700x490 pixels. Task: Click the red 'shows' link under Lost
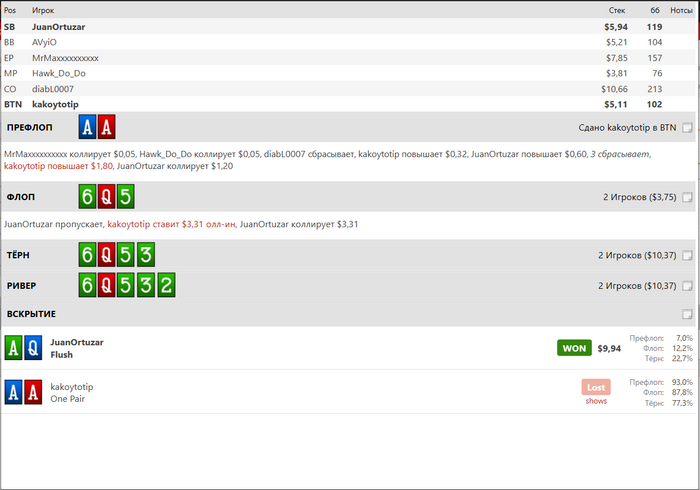596,401
